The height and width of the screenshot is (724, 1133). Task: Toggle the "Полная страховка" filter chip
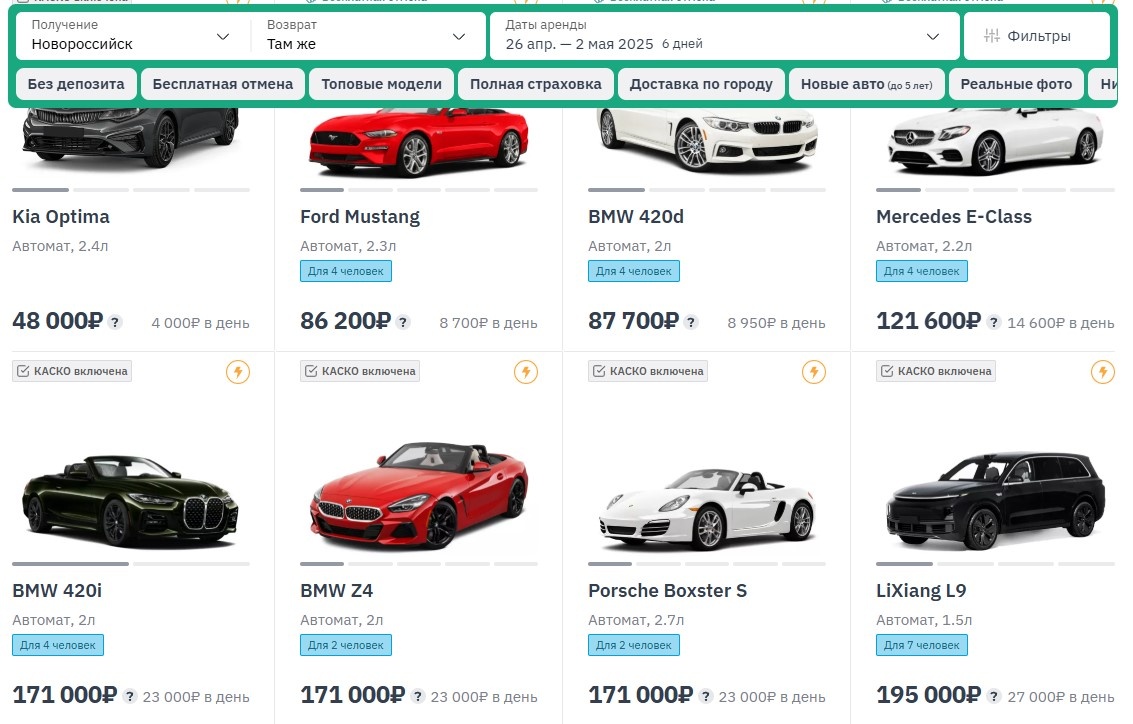point(536,84)
